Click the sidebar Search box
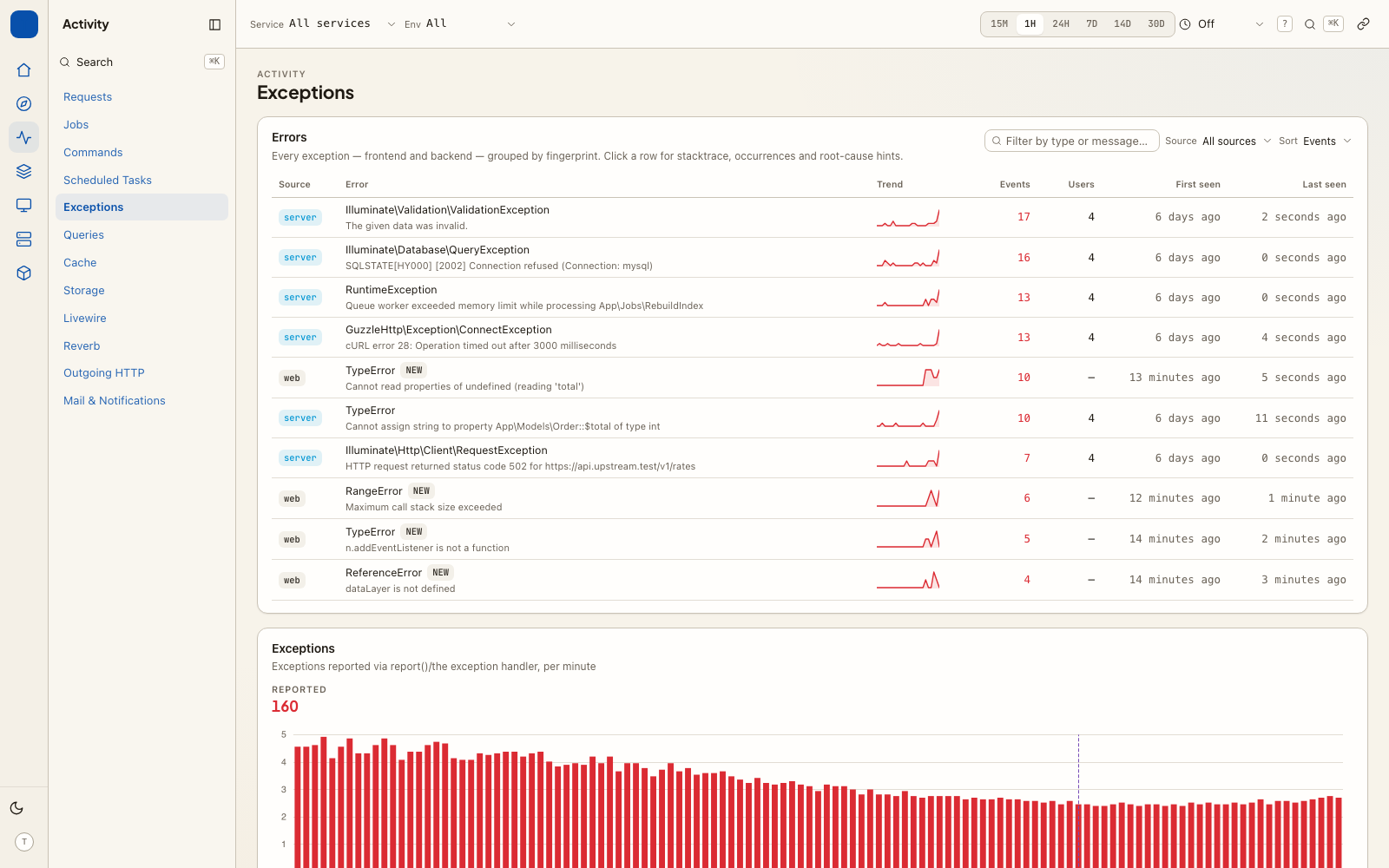The image size is (1389, 868). click(142, 62)
